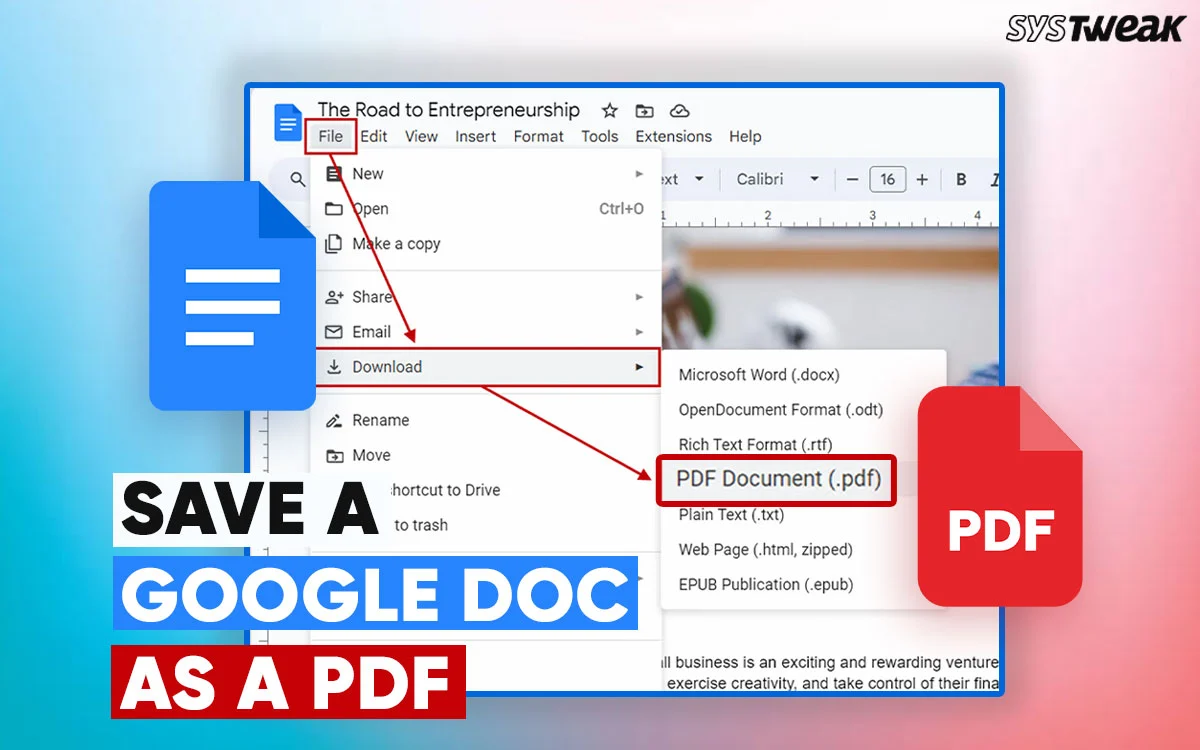Expand the New submenu arrow
This screenshot has height=750, width=1200.
(x=639, y=174)
